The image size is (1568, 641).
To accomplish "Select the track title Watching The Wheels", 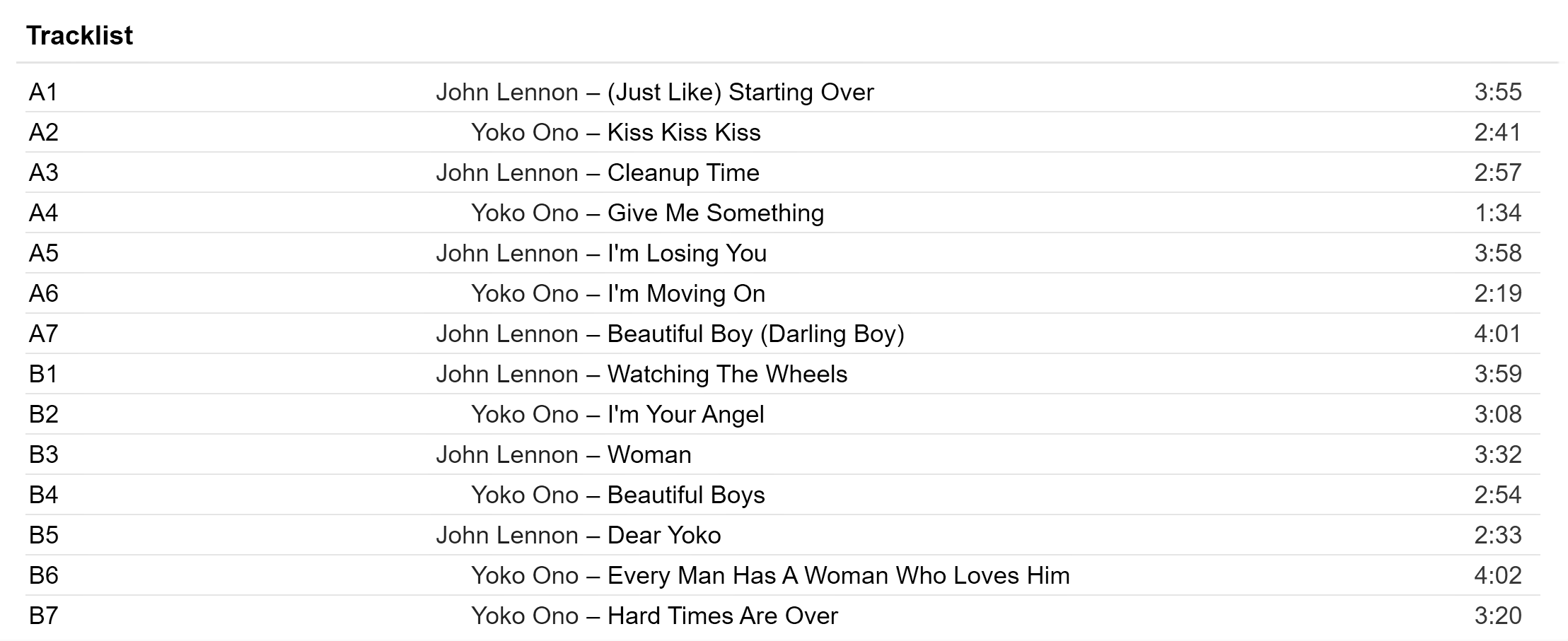I will click(x=727, y=375).
